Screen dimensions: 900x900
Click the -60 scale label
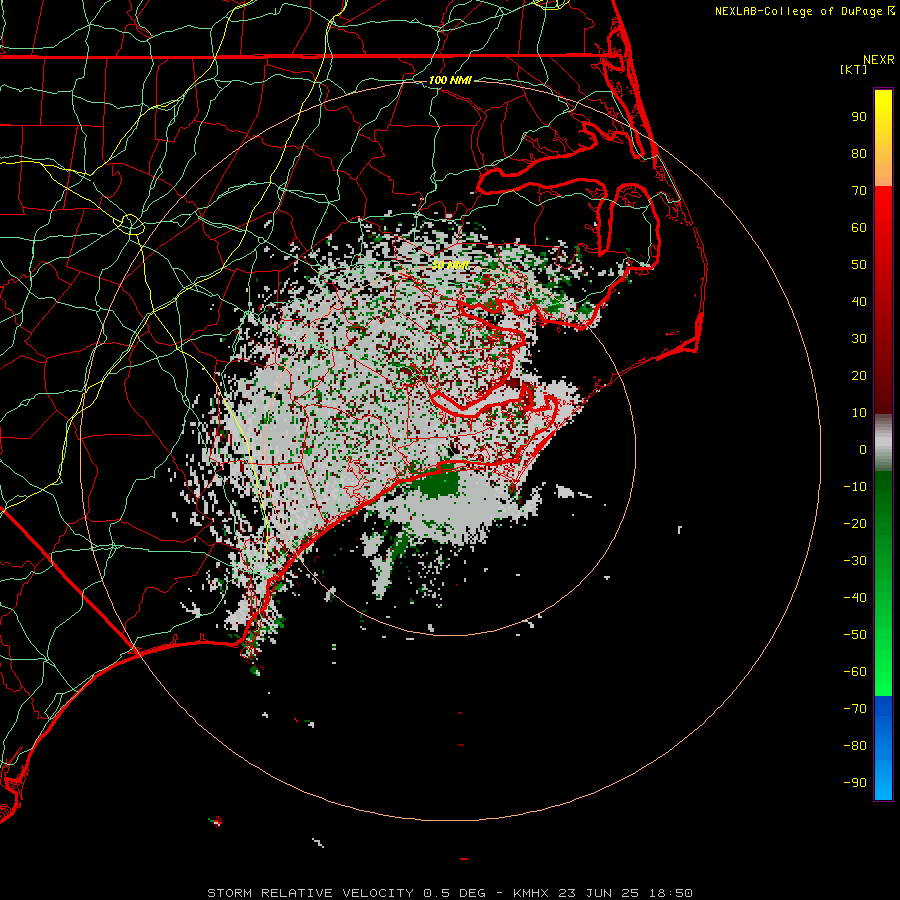[x=855, y=672]
